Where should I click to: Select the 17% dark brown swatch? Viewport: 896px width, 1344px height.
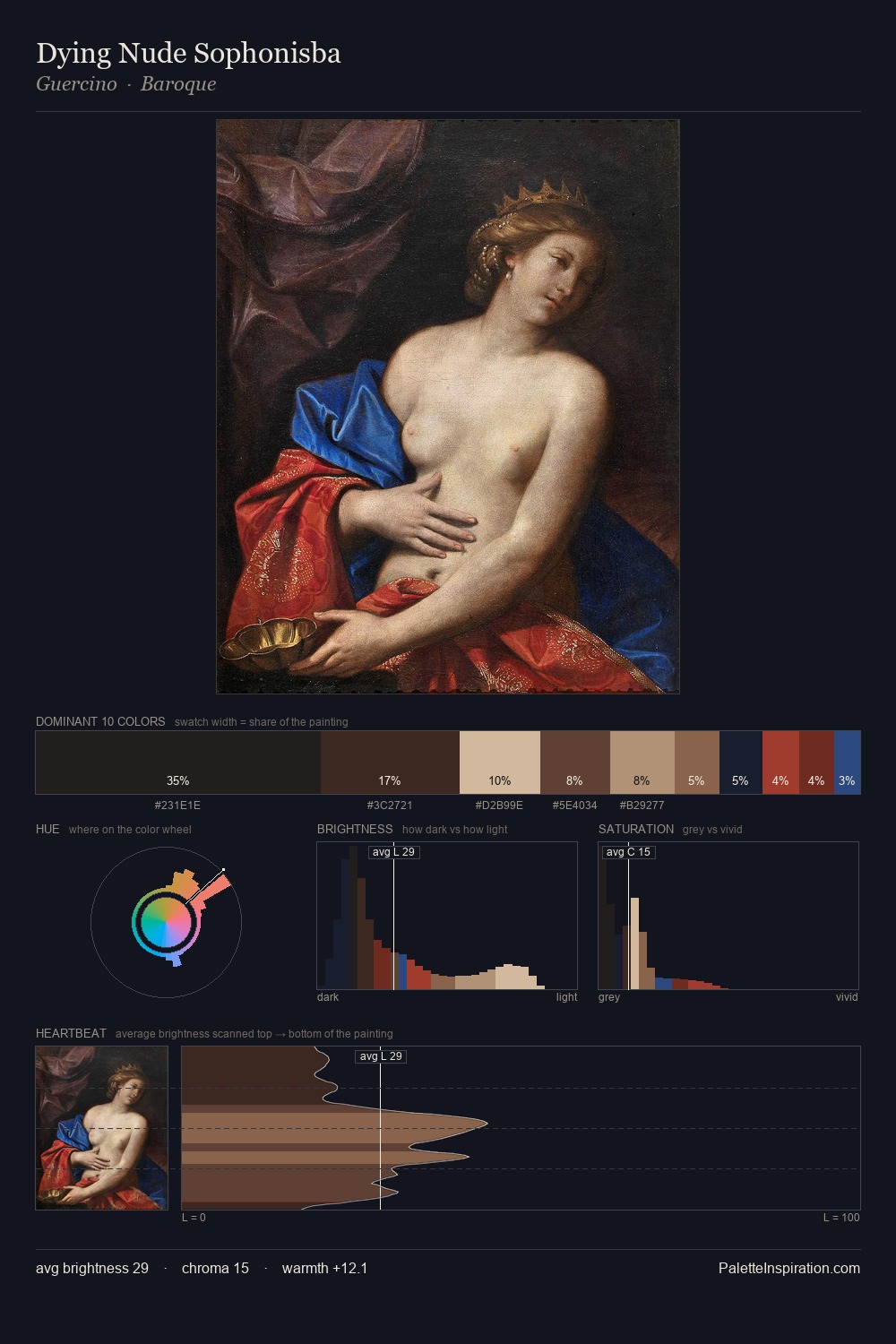[x=390, y=762]
